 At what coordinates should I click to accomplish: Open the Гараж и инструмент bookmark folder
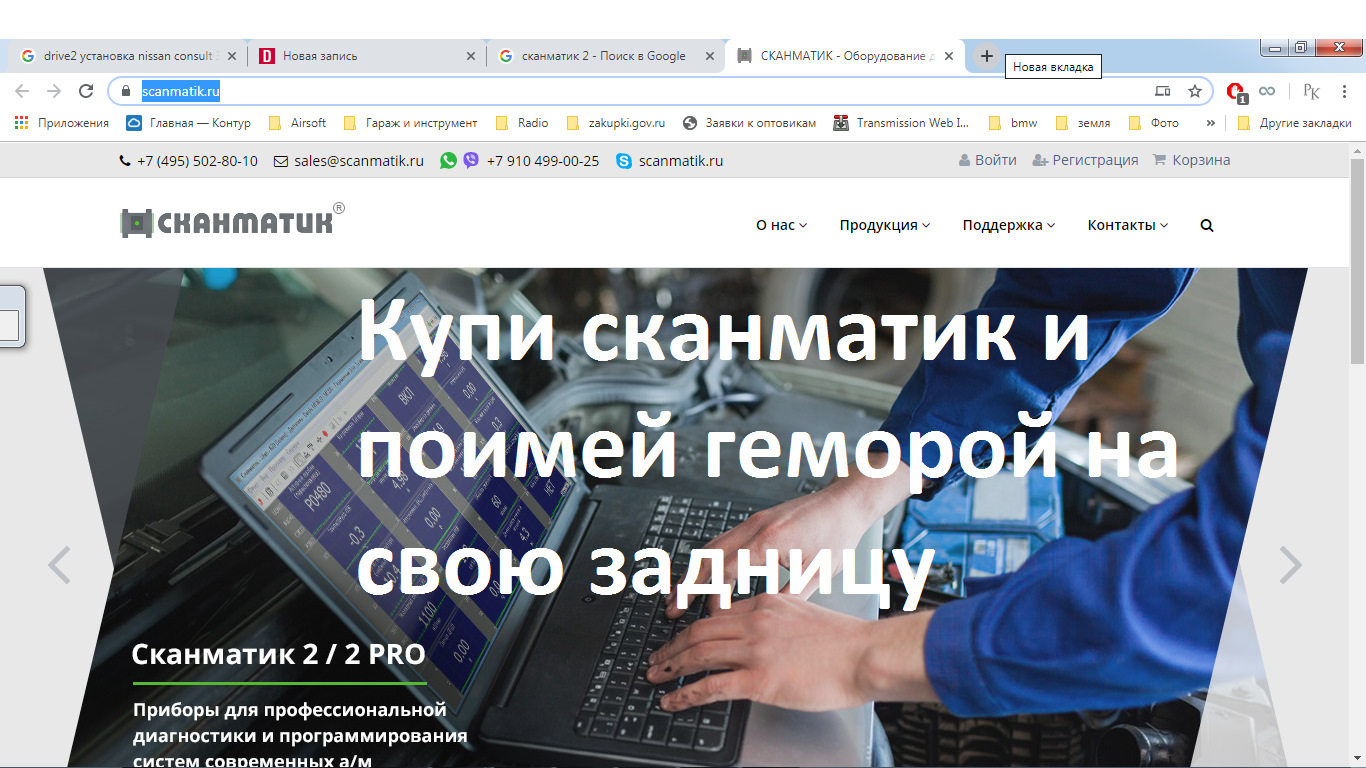pyautogui.click(x=410, y=123)
